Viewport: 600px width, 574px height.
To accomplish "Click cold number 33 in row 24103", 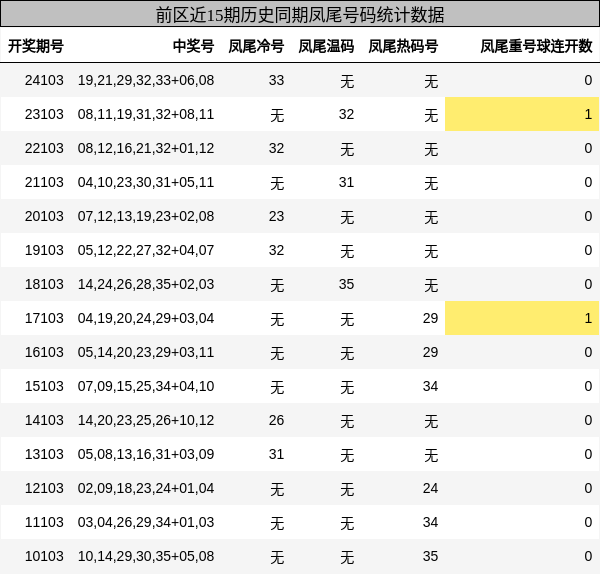I will click(x=276, y=80).
